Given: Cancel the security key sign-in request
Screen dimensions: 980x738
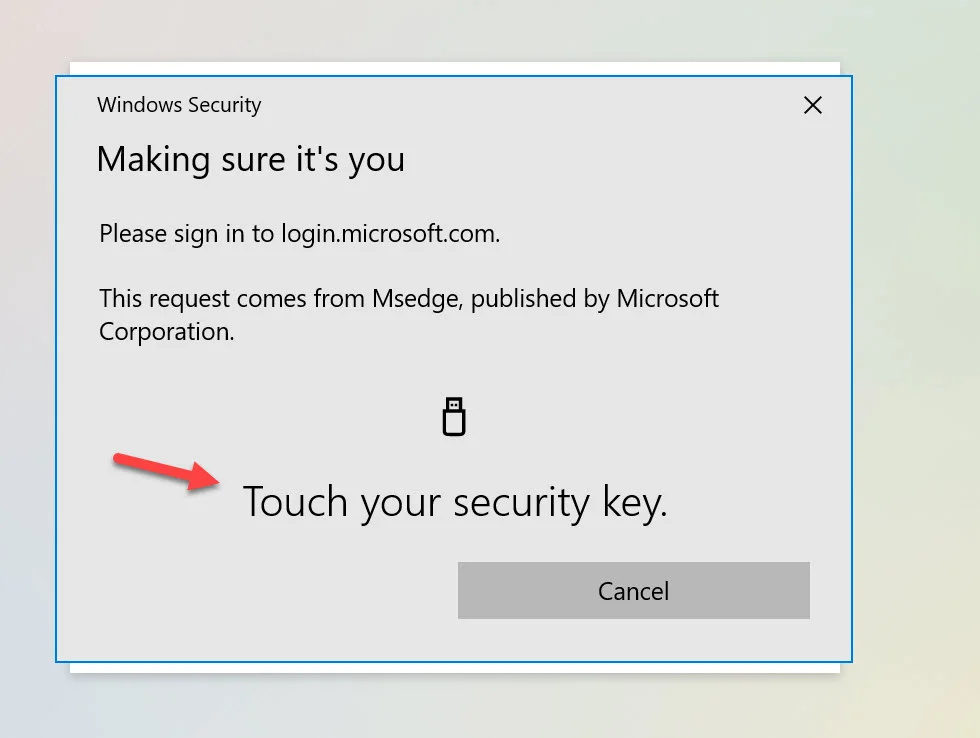Looking at the screenshot, I should (634, 591).
